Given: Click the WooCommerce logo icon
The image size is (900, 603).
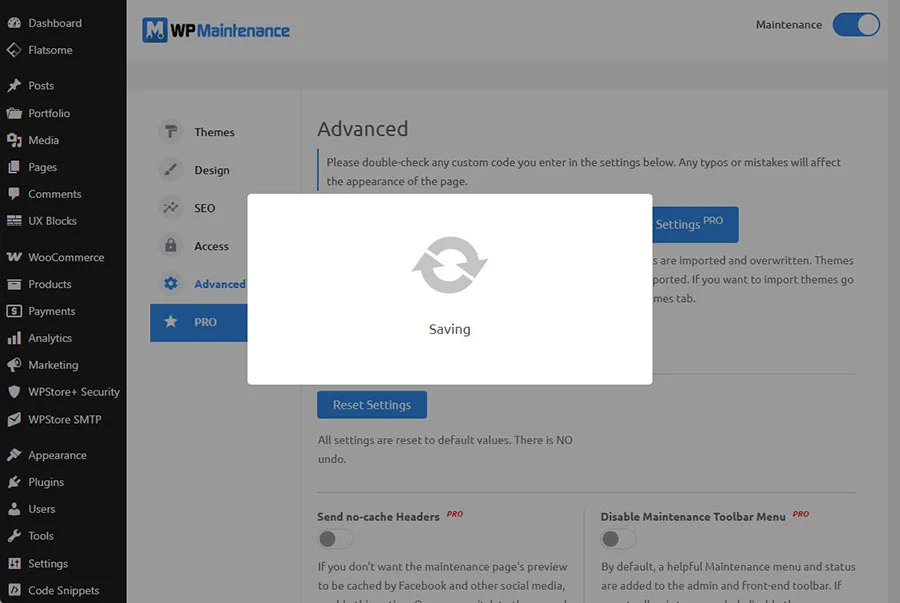Looking at the screenshot, I should coord(14,257).
